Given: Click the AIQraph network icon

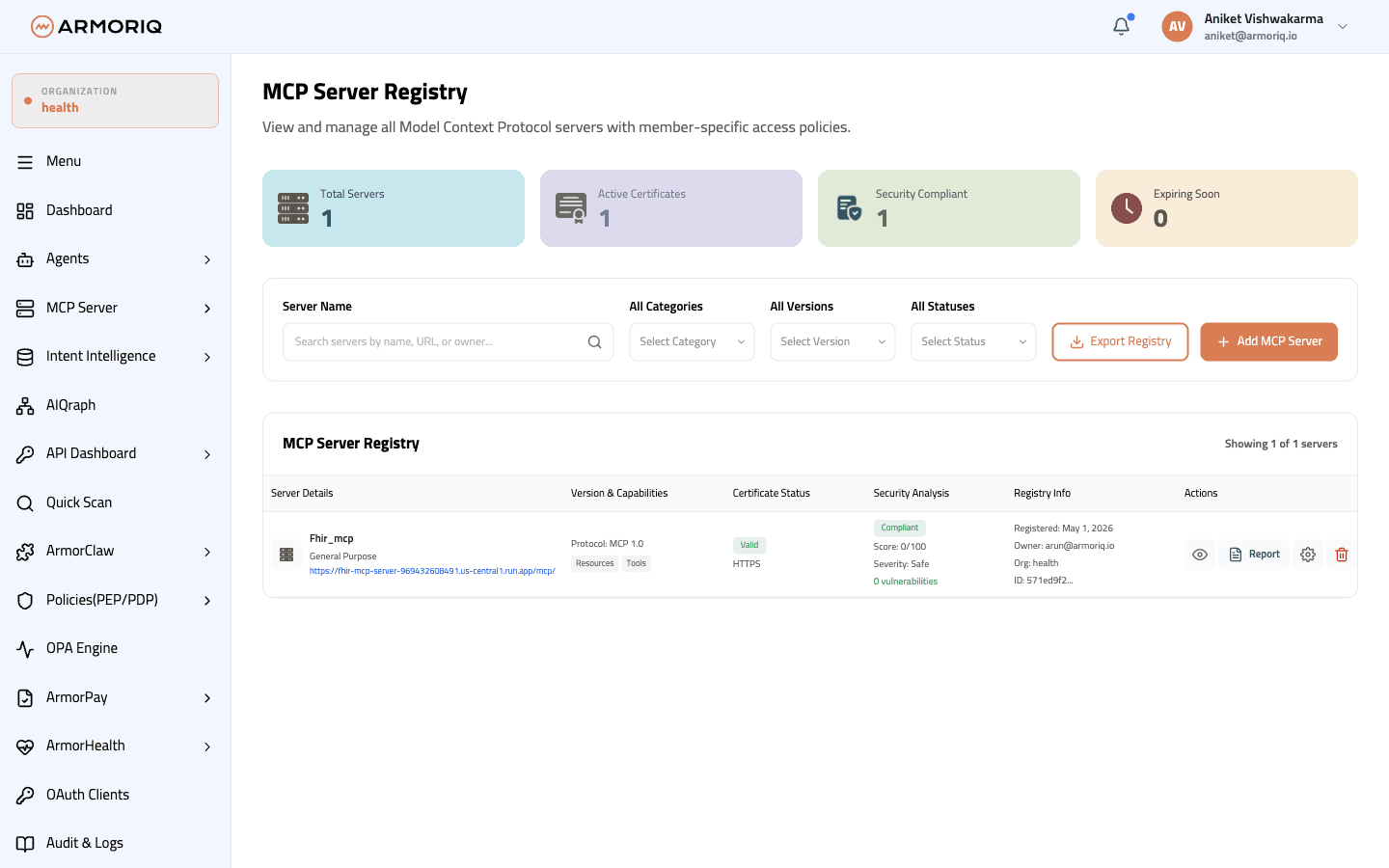Looking at the screenshot, I should tap(25, 406).
